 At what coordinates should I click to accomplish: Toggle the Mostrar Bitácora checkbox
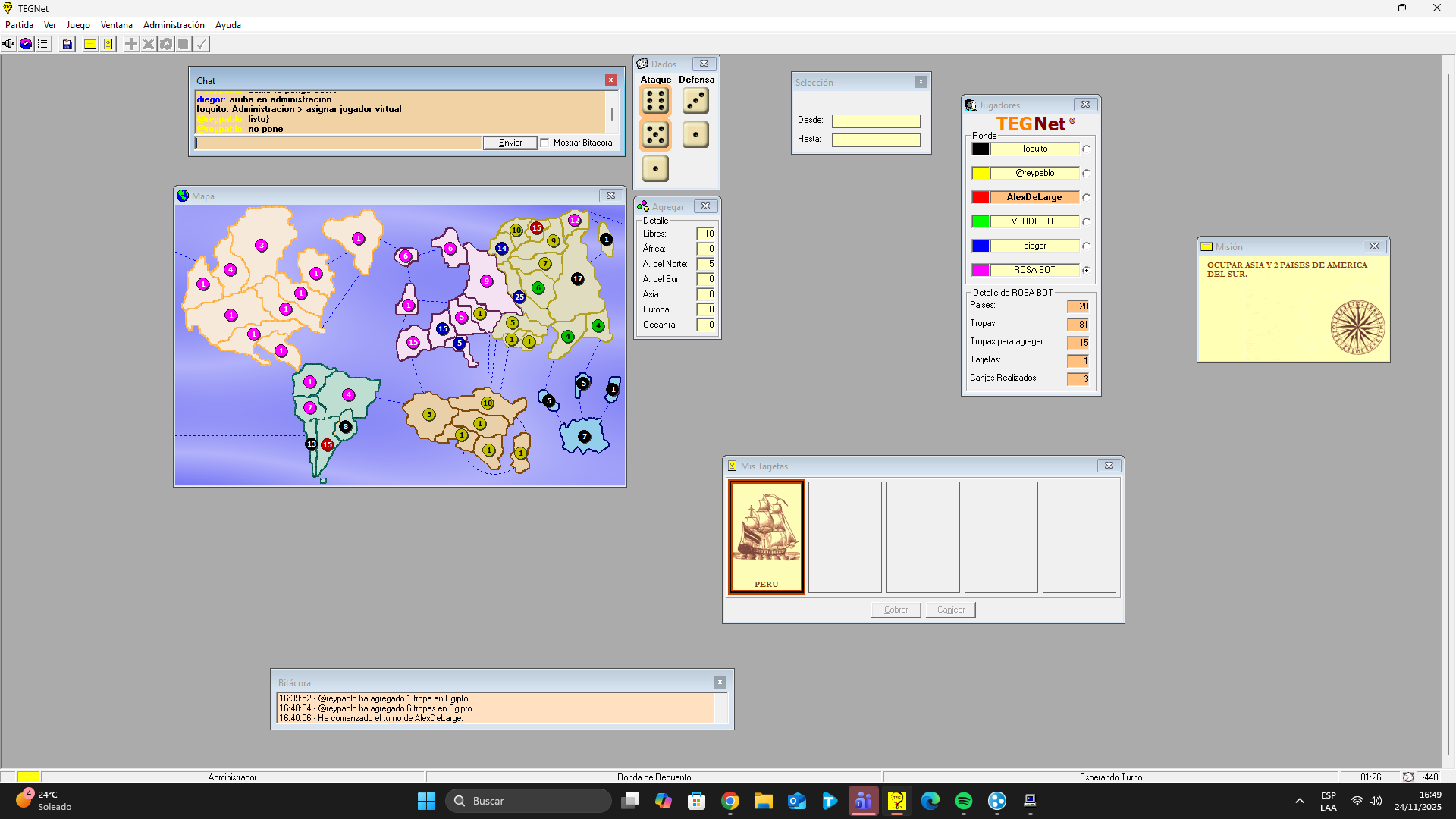[544, 143]
